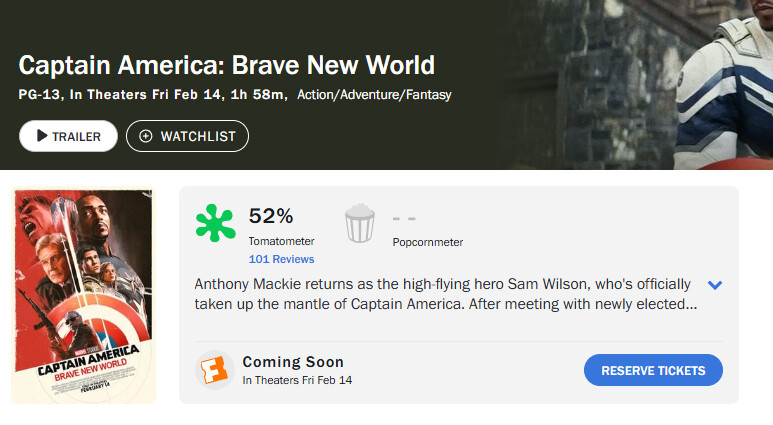Click the plus circle icon on Watchlist

(146, 136)
